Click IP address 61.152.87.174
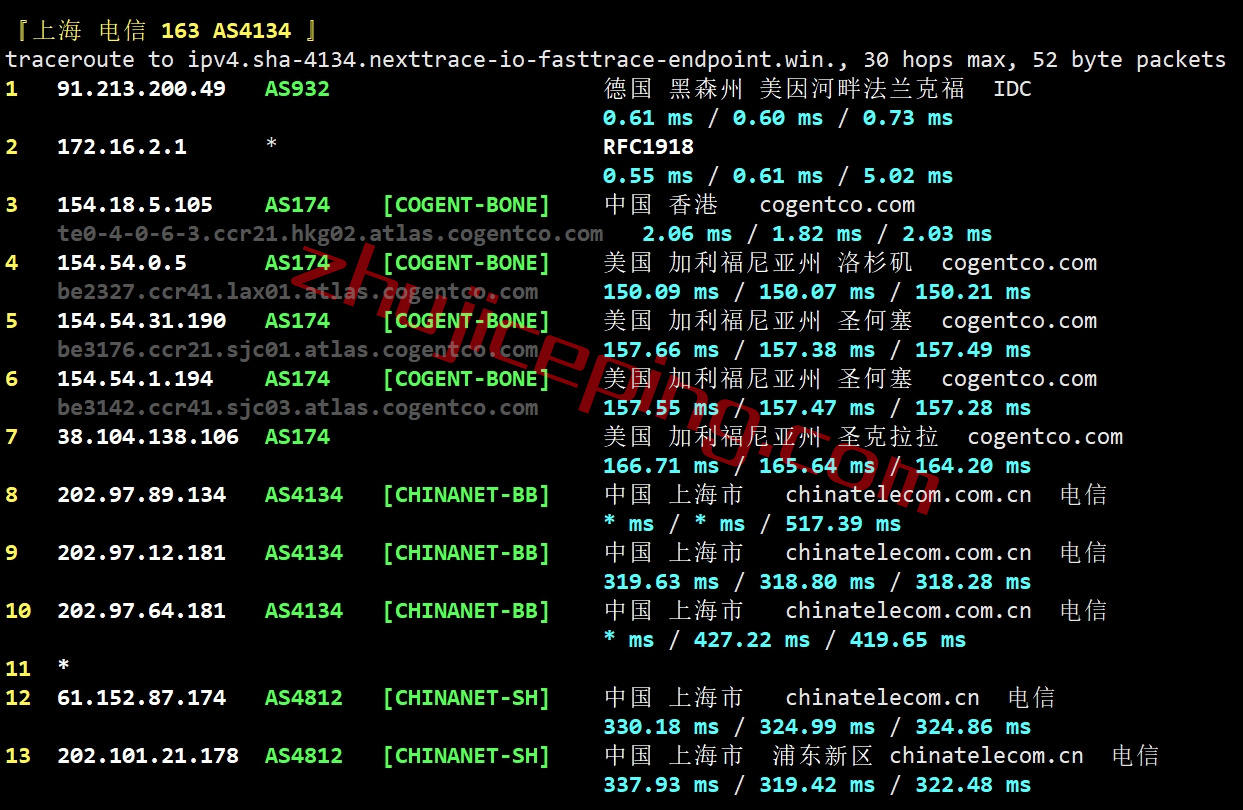The image size is (1243, 810). [x=141, y=698]
